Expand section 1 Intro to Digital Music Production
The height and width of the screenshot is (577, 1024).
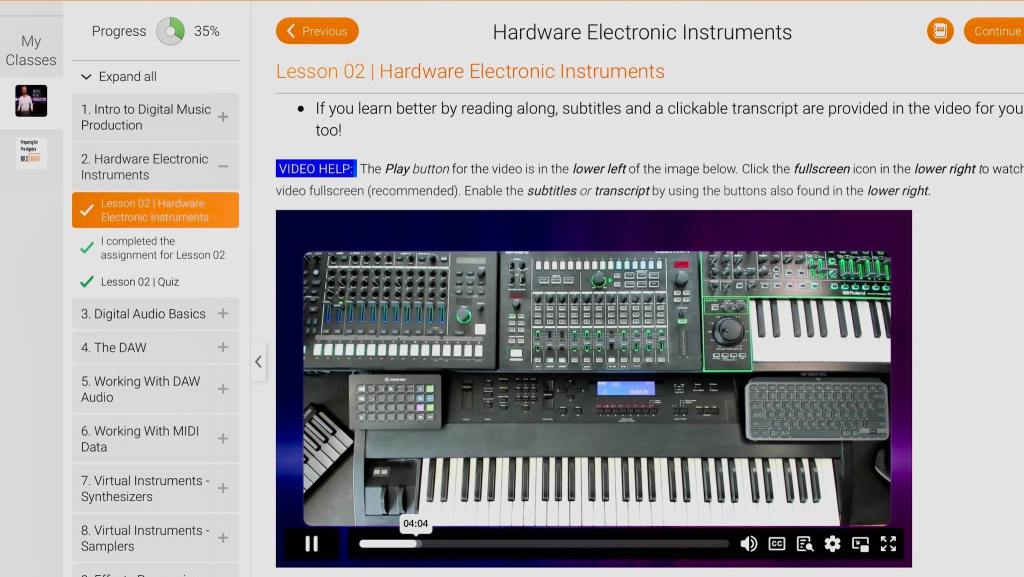(222, 117)
